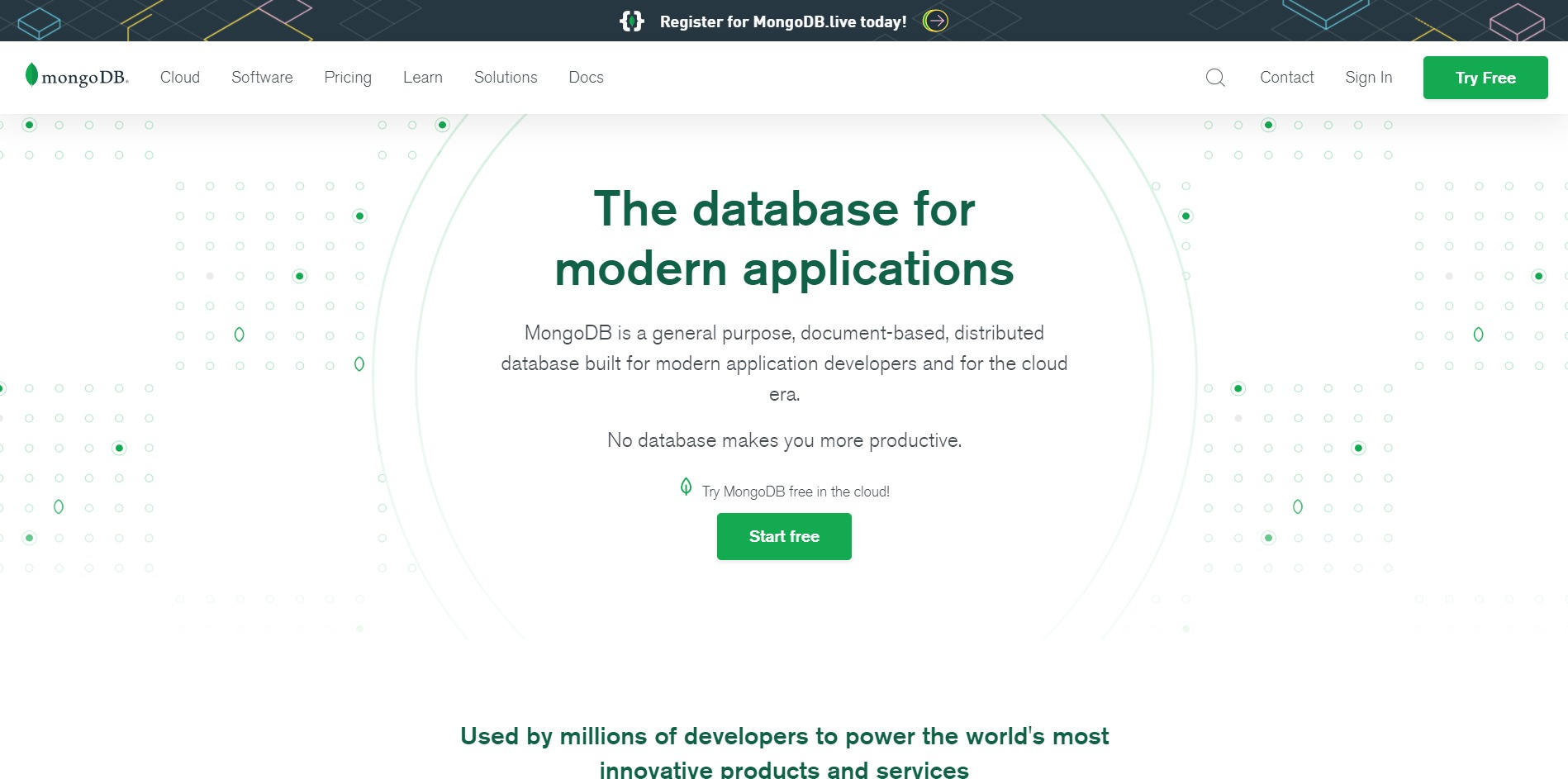Click the Start free button
The width and height of the screenshot is (1568, 779).
[x=784, y=536]
